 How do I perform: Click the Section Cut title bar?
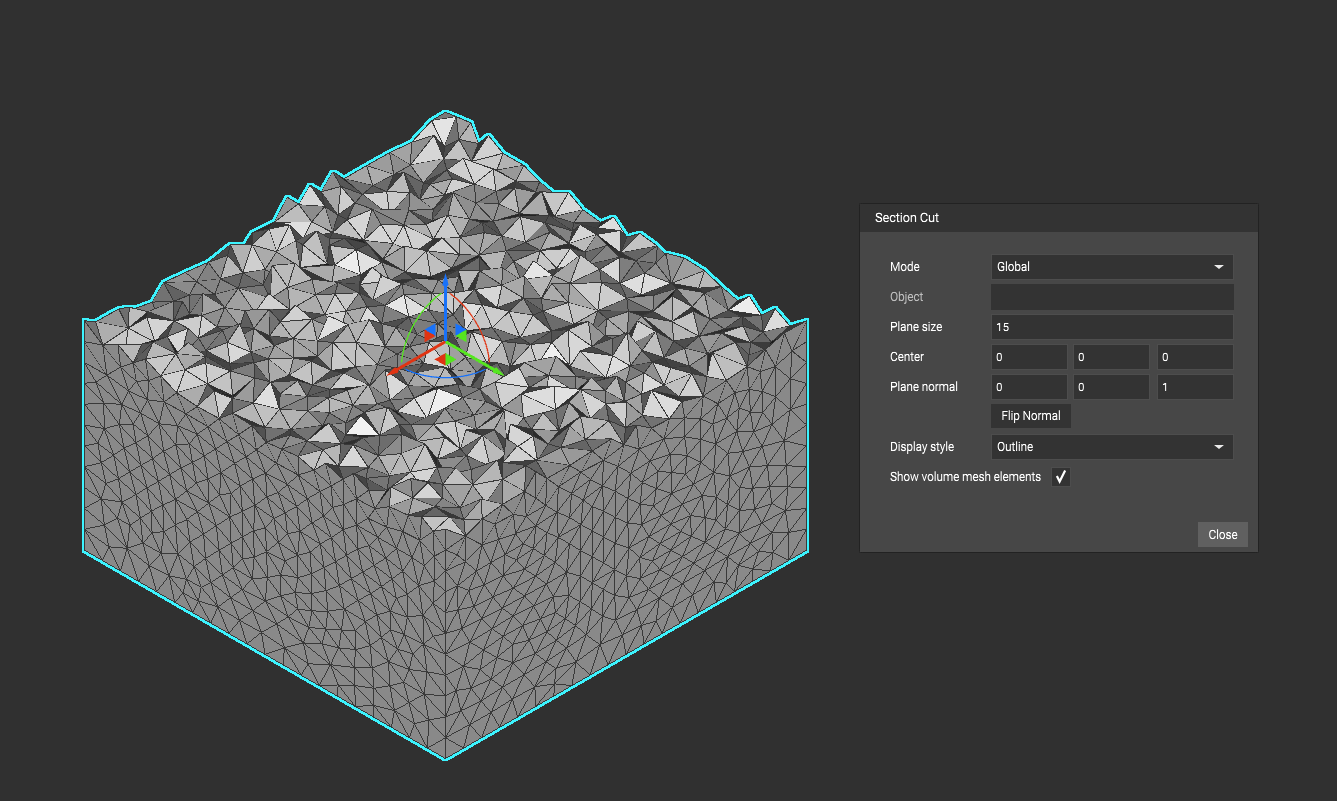click(1058, 217)
